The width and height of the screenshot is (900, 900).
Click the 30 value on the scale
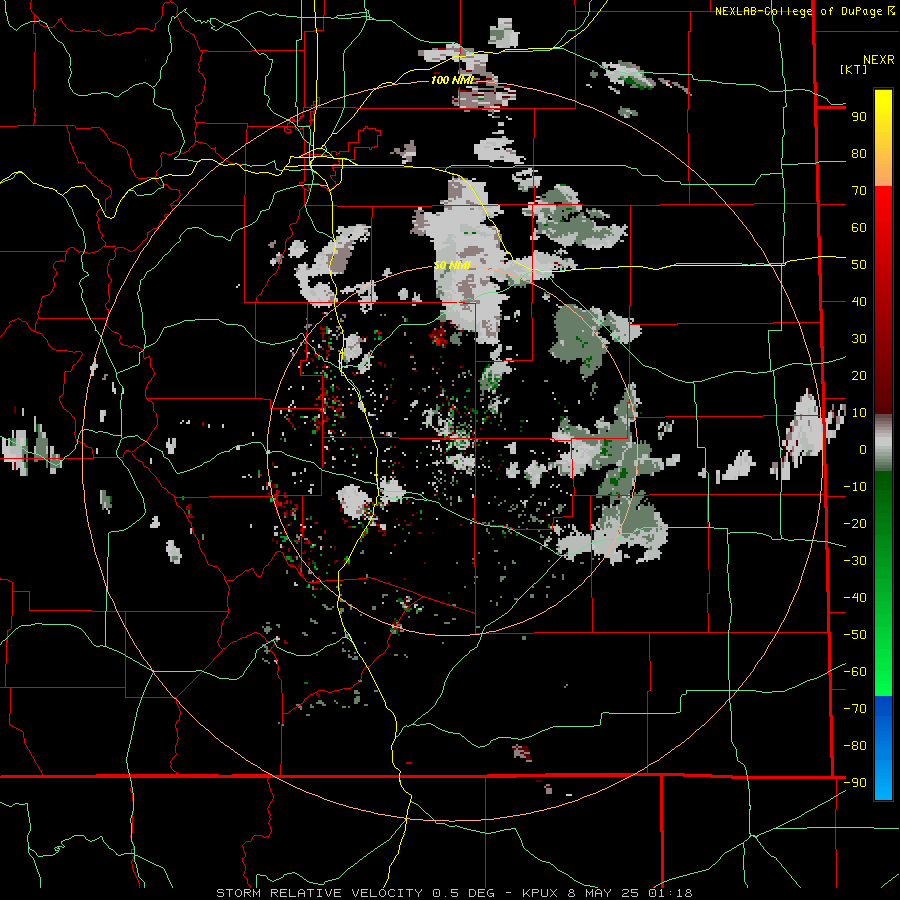tap(859, 339)
